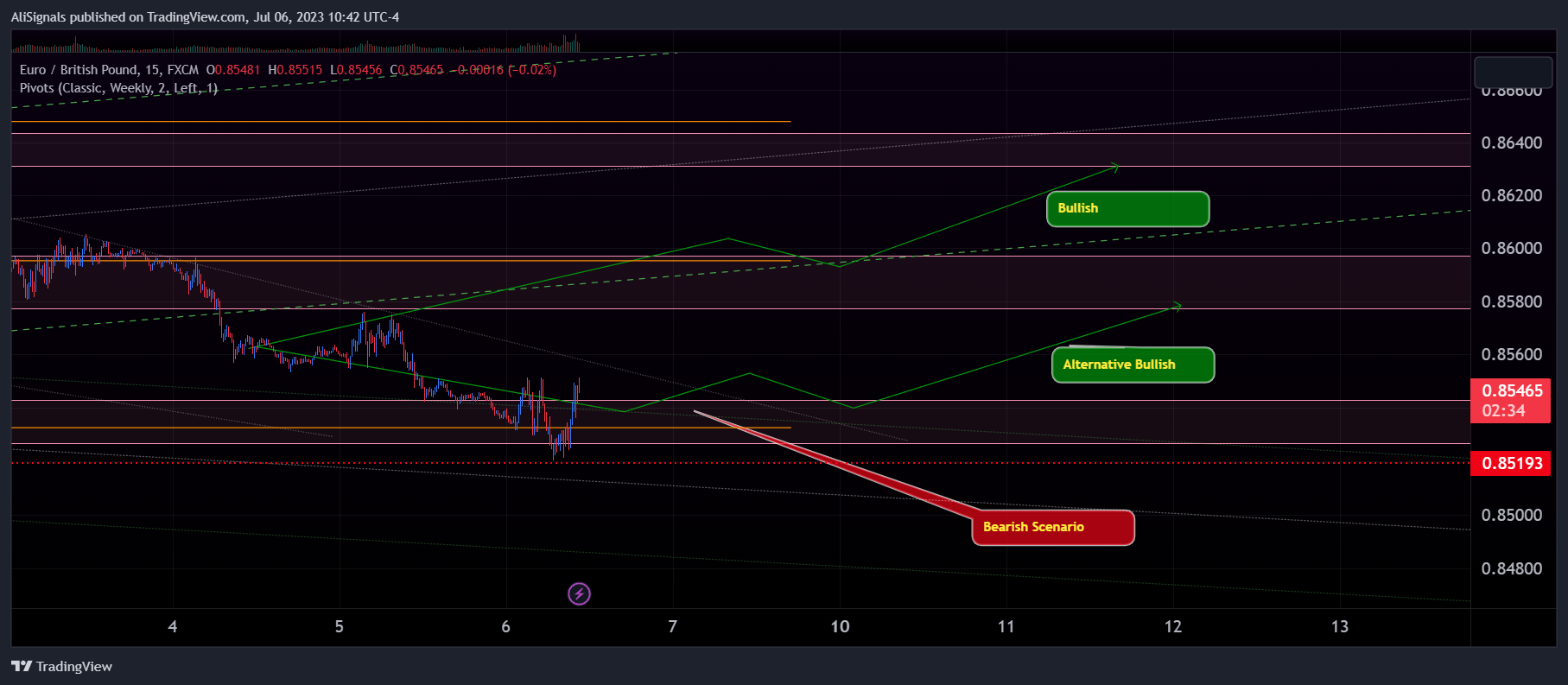
Task: Click date 6 on the time axis
Action: pyautogui.click(x=506, y=627)
